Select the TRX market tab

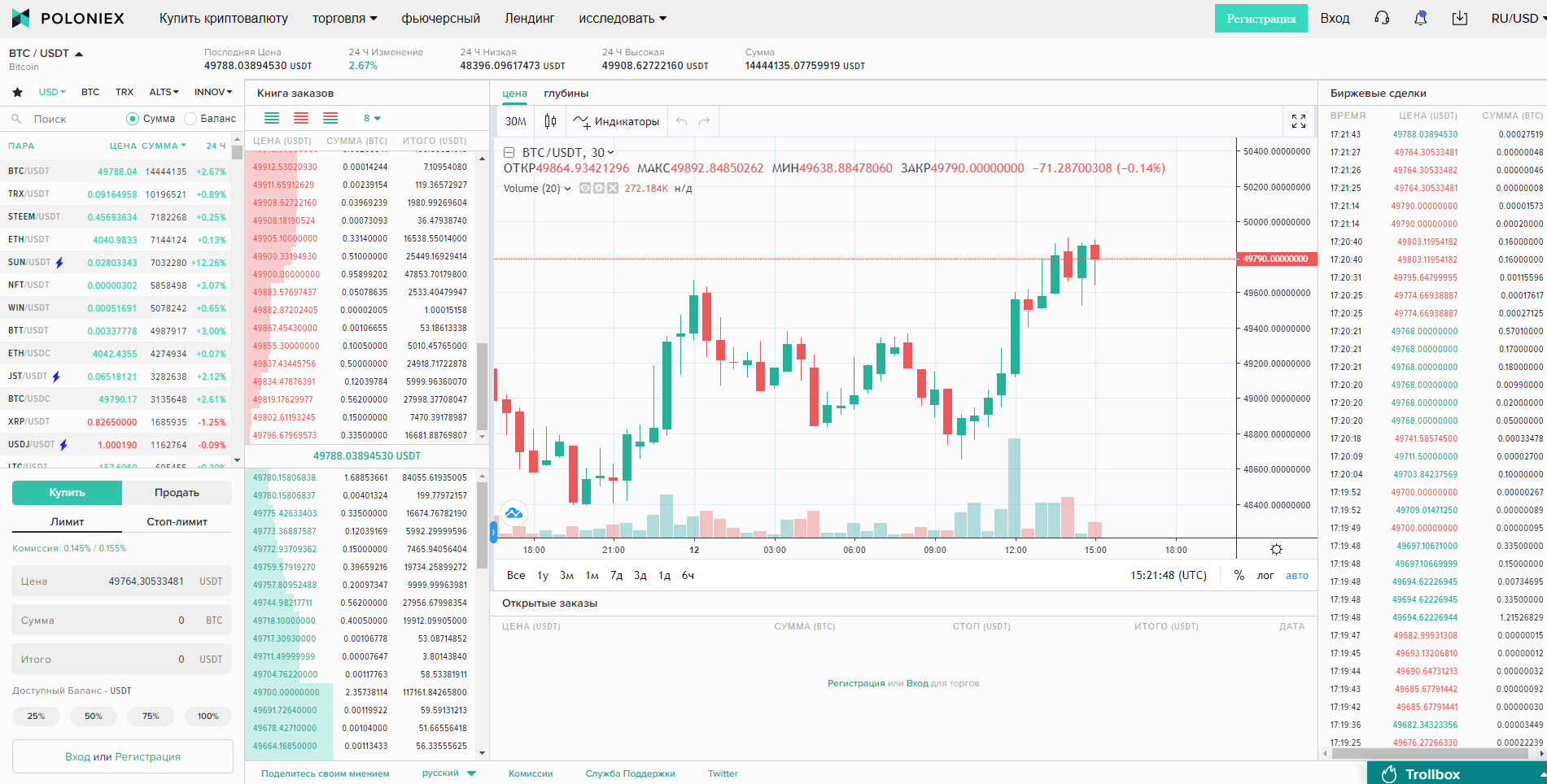click(x=125, y=92)
